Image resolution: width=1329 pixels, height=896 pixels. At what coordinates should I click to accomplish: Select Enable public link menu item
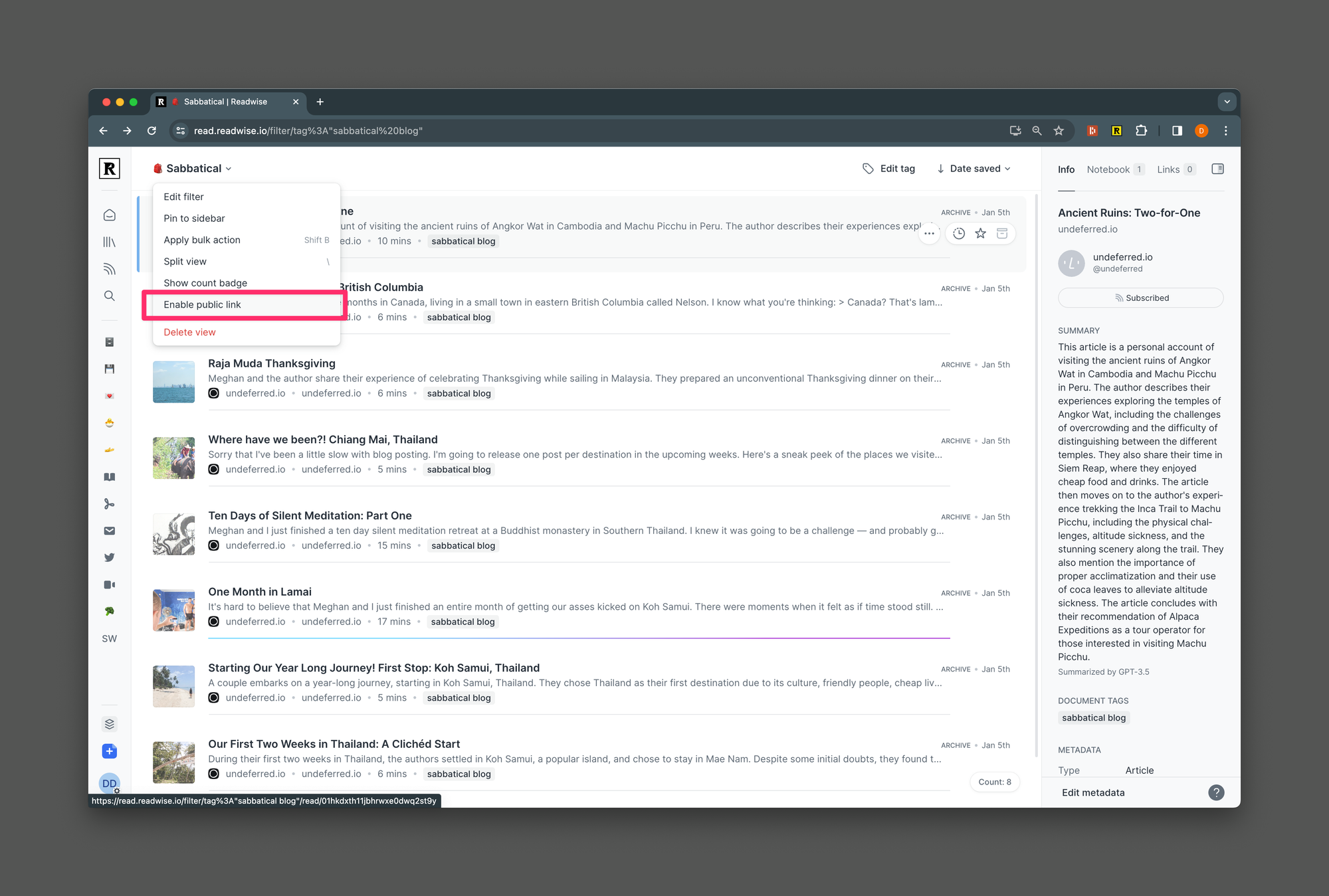(x=202, y=305)
